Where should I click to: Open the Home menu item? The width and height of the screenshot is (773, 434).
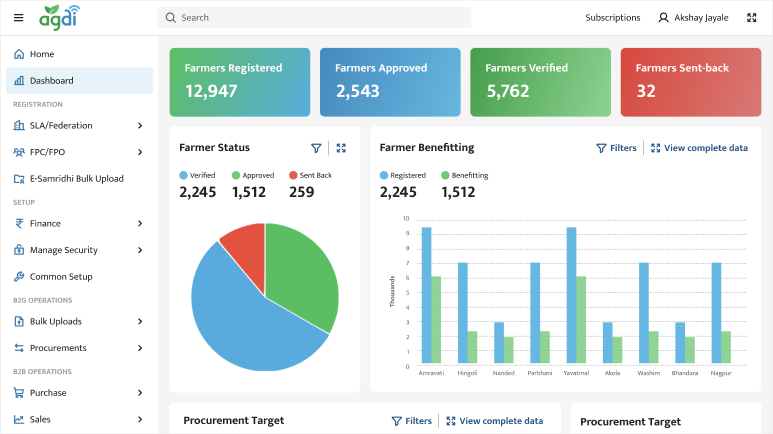pyautogui.click(x=42, y=54)
